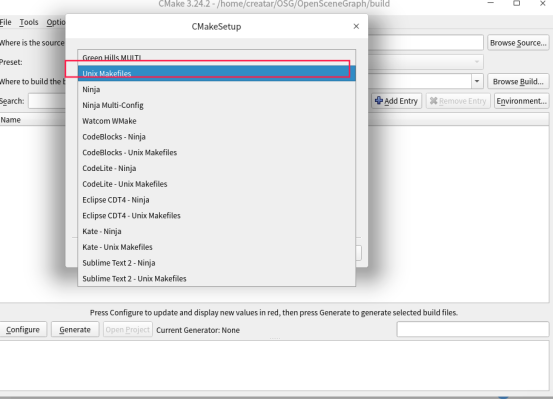The width and height of the screenshot is (554, 399).
Task: Click Browse Source button
Action: [x=518, y=43]
